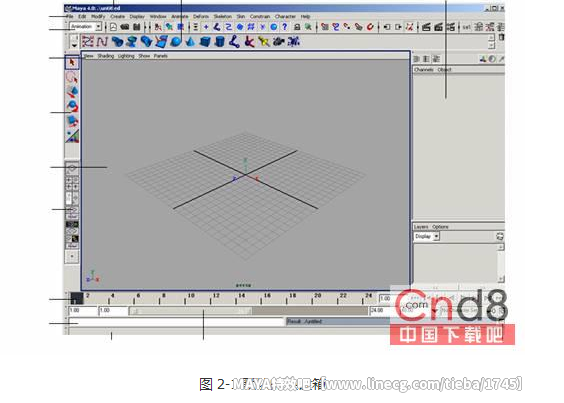The width and height of the screenshot is (564, 403).
Task: Select the arrow Select tool
Action: pyautogui.click(x=72, y=63)
